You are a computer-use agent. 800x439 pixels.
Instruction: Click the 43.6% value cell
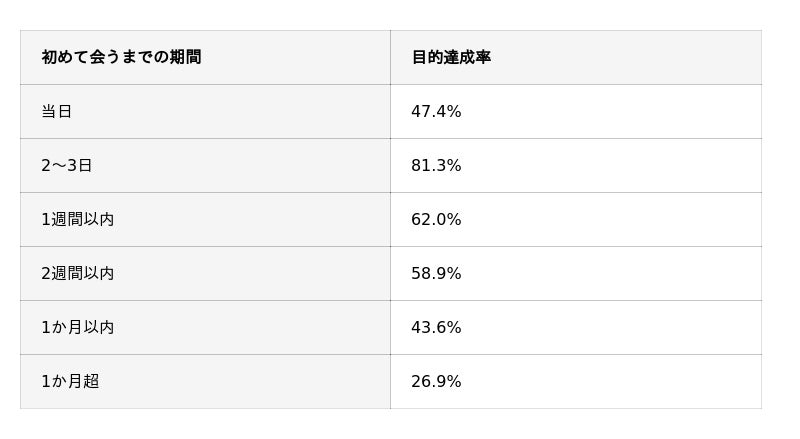pos(576,327)
